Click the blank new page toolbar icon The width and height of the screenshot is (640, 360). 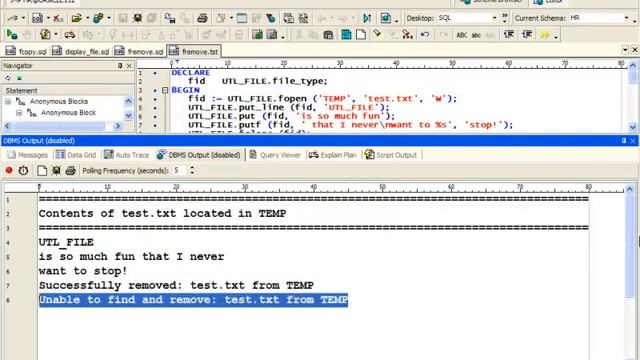coord(361,35)
